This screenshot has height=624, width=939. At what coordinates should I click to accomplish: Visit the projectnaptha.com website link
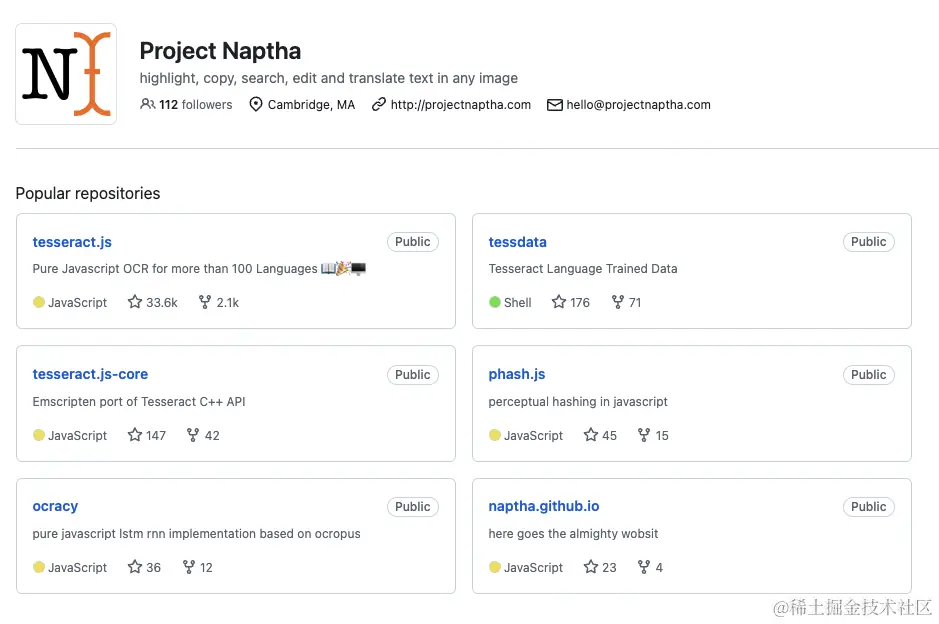(460, 104)
